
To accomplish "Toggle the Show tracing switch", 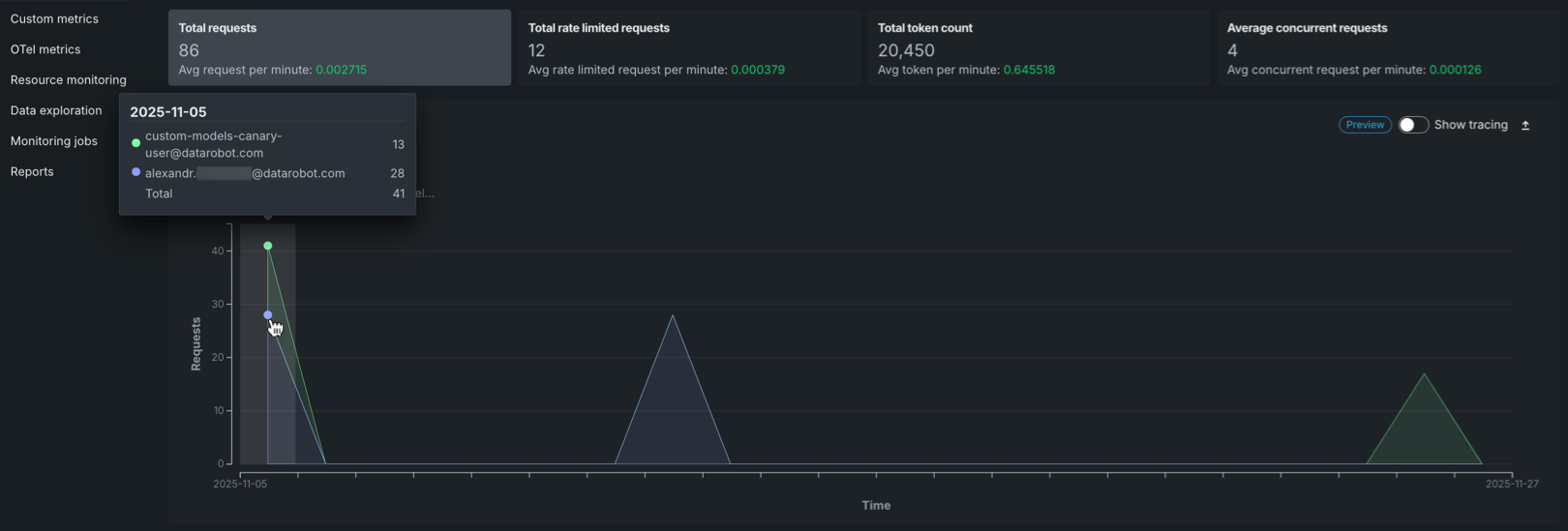I will [1412, 125].
